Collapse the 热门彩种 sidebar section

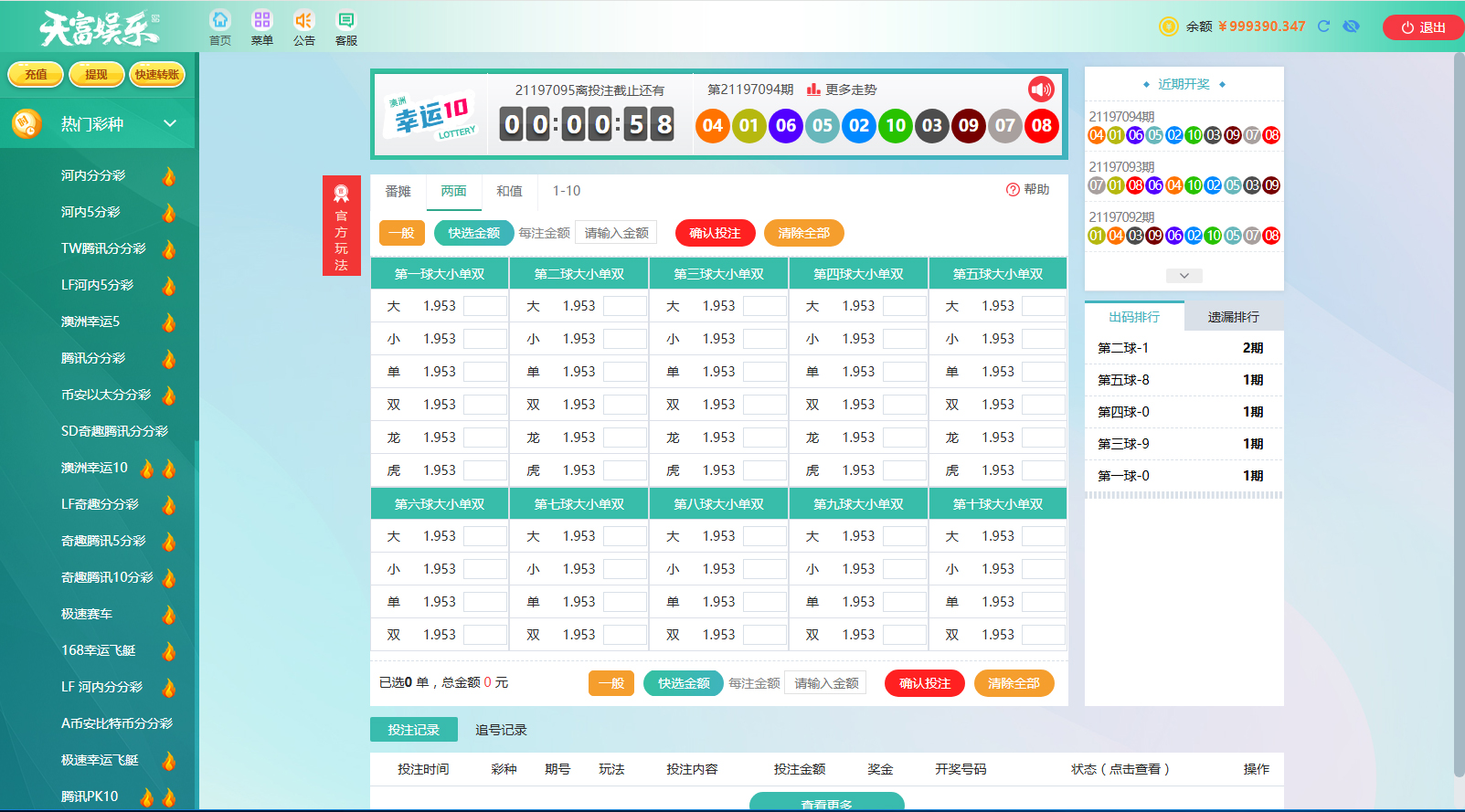(x=170, y=123)
